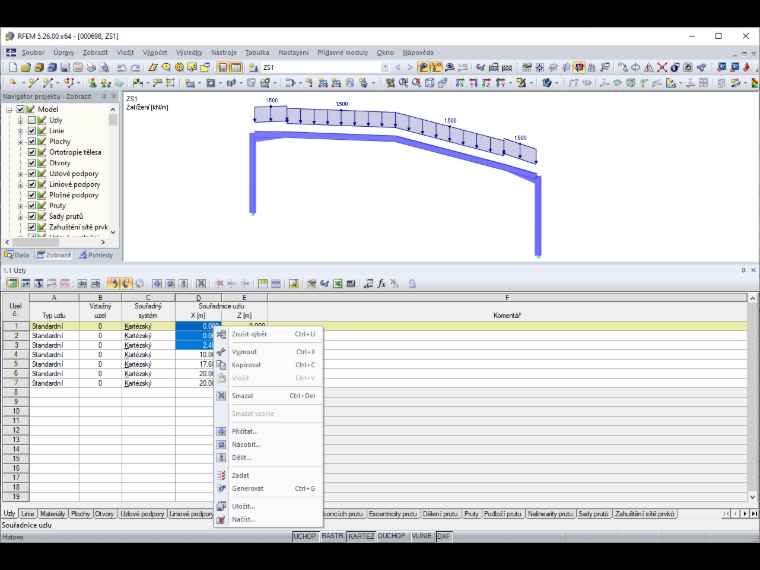
Task: Toggle the Model checkbox in navigator
Action: click(x=20, y=109)
